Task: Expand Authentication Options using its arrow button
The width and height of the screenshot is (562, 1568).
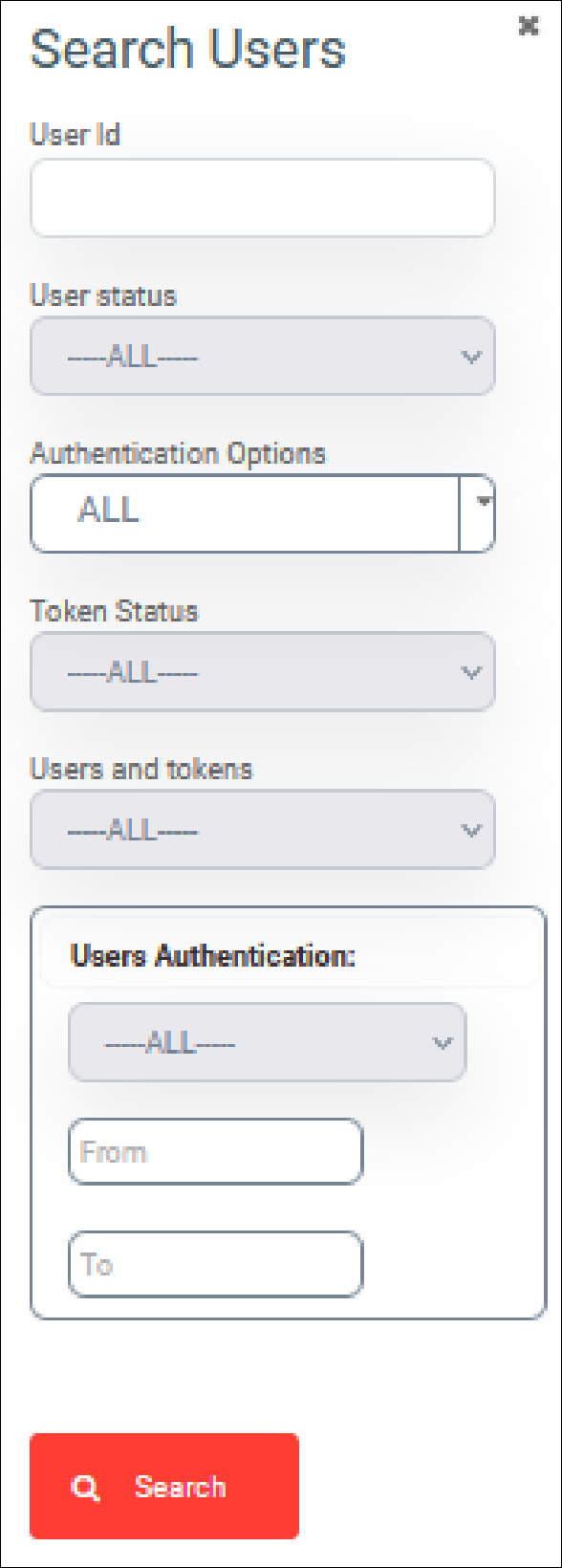Action: (x=477, y=513)
